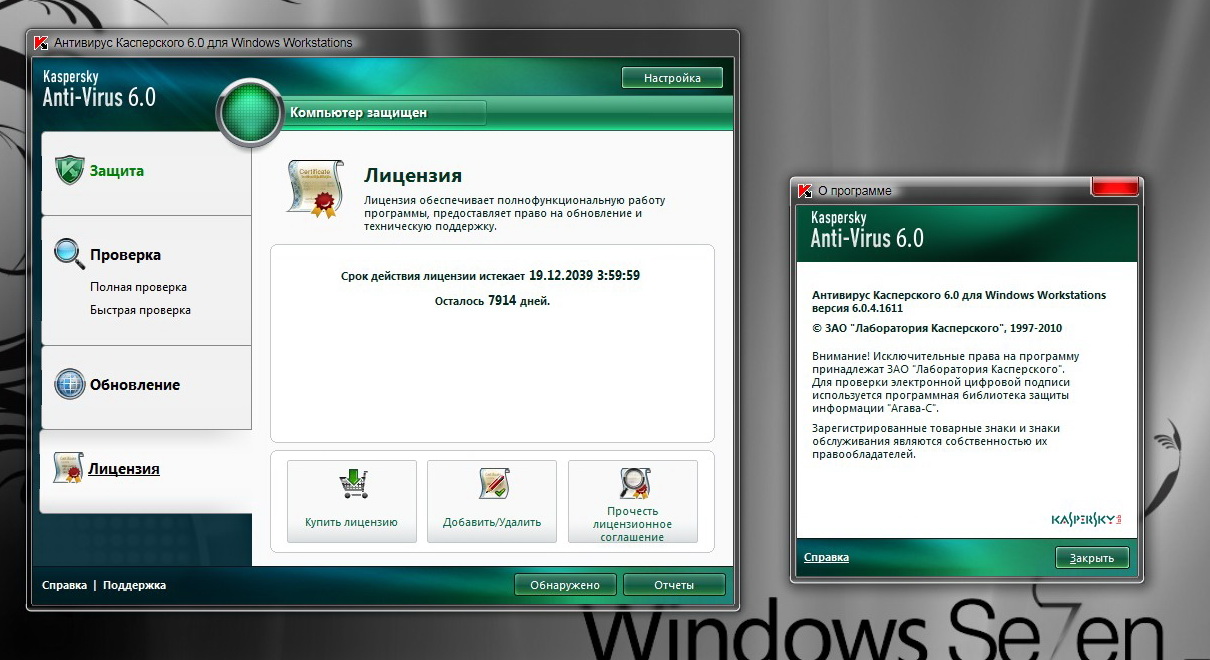Click Kaspersky logo in main window title bar
This screenshot has width=1210, height=660.
[x=41, y=43]
